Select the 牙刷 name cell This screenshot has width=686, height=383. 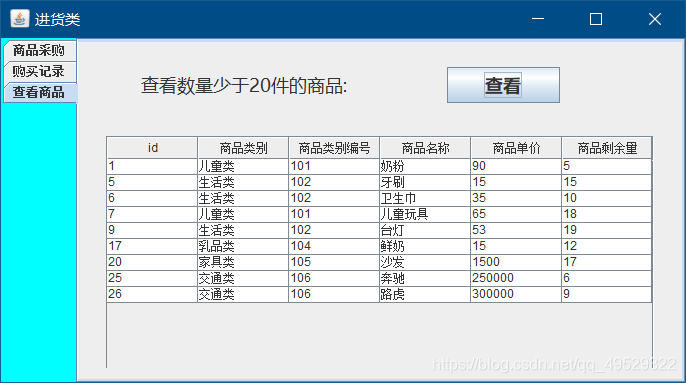pos(425,182)
